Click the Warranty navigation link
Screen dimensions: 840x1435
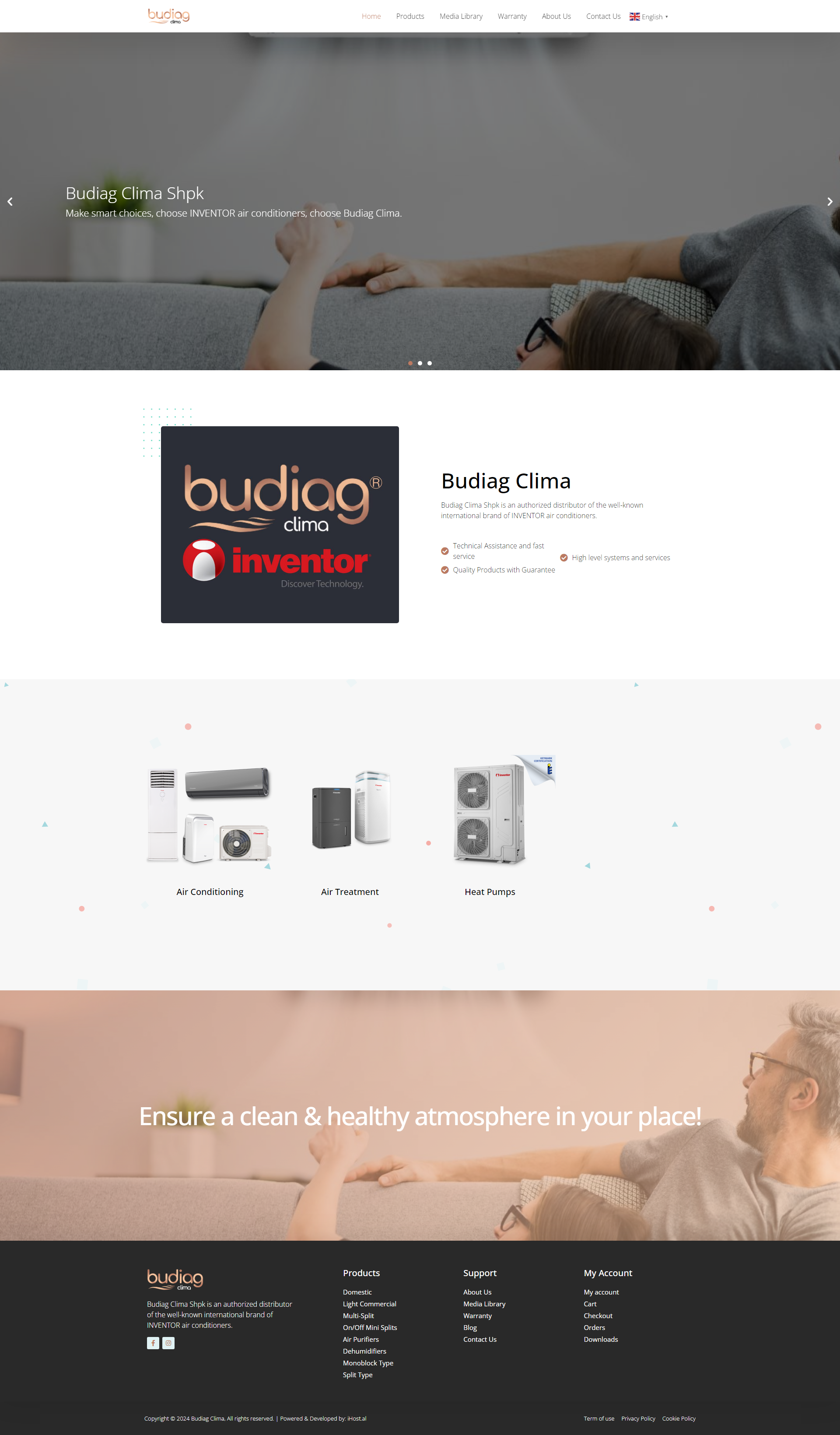[x=511, y=16]
